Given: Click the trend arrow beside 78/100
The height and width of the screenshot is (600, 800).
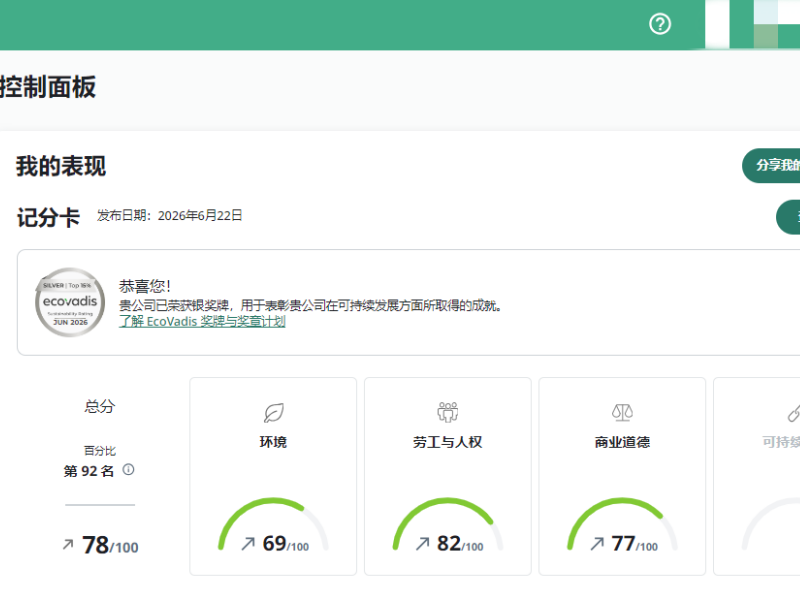Looking at the screenshot, I should (x=68, y=544).
